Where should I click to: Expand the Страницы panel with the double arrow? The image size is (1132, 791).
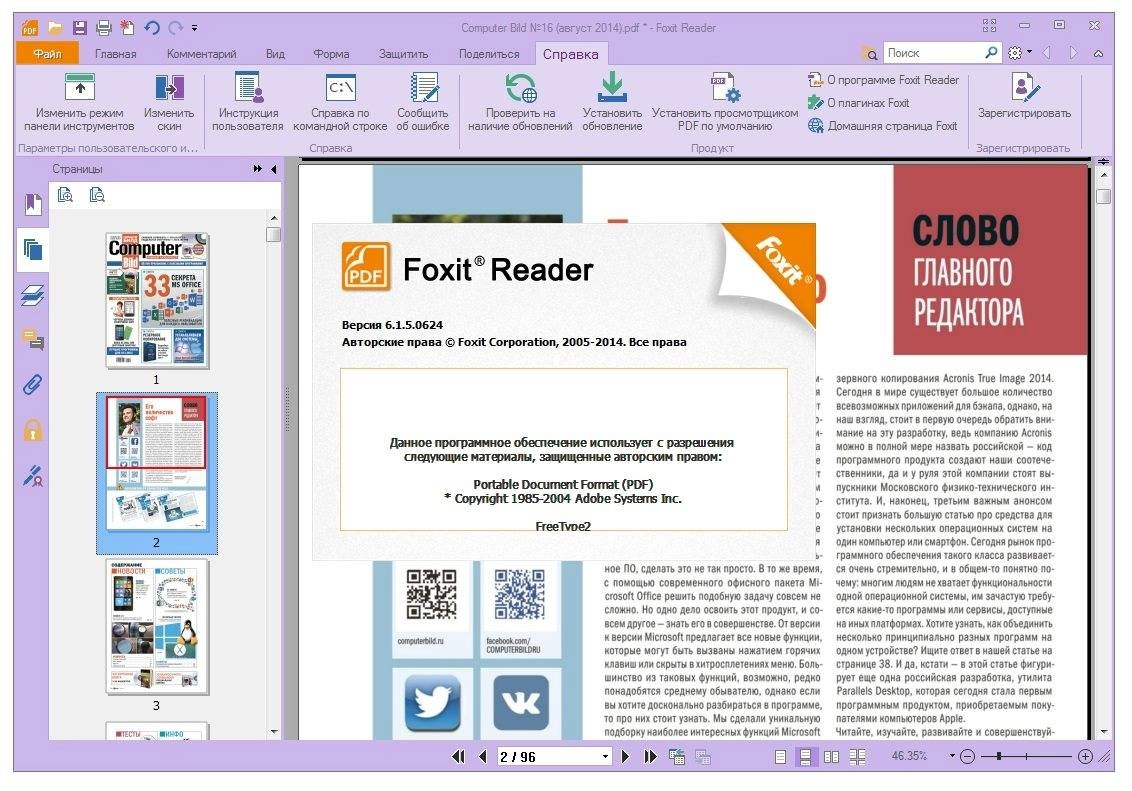pos(258,169)
